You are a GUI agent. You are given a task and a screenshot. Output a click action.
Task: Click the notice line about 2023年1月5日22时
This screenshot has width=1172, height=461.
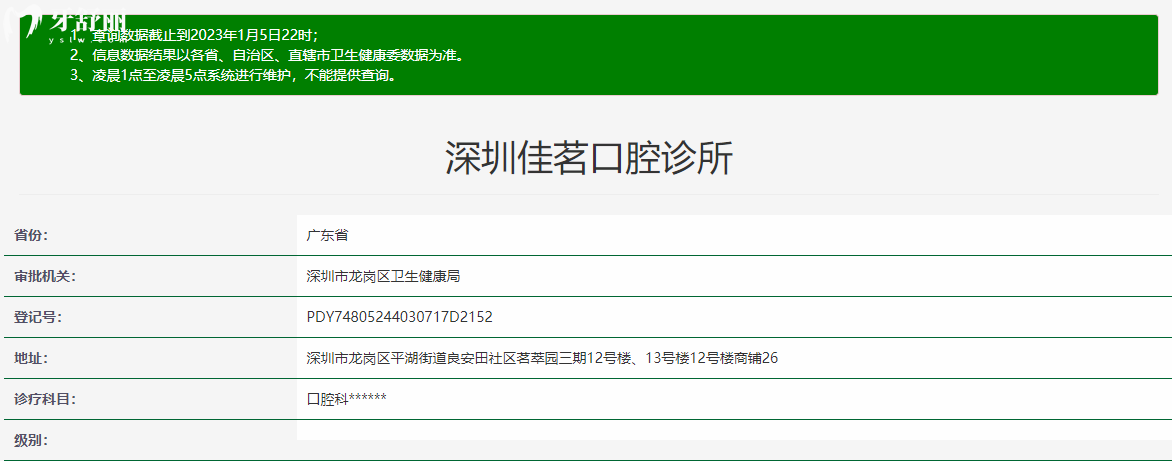pos(196,34)
